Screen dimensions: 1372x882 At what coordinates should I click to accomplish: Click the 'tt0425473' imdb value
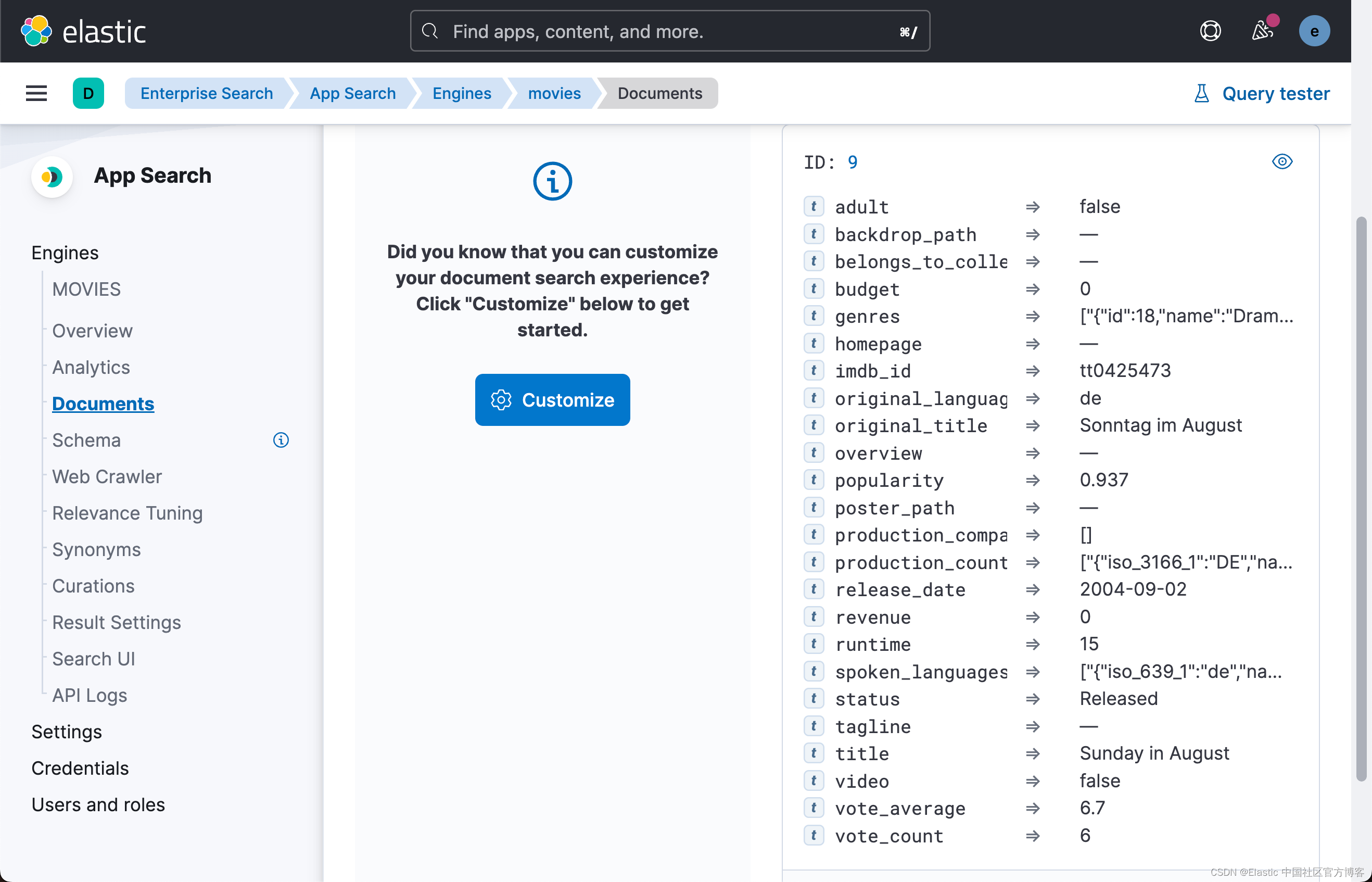tap(1125, 371)
